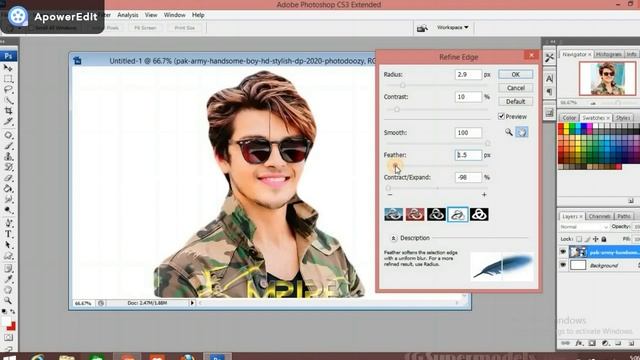Switch to the Styles tab
The image size is (640, 360).
point(623,118)
